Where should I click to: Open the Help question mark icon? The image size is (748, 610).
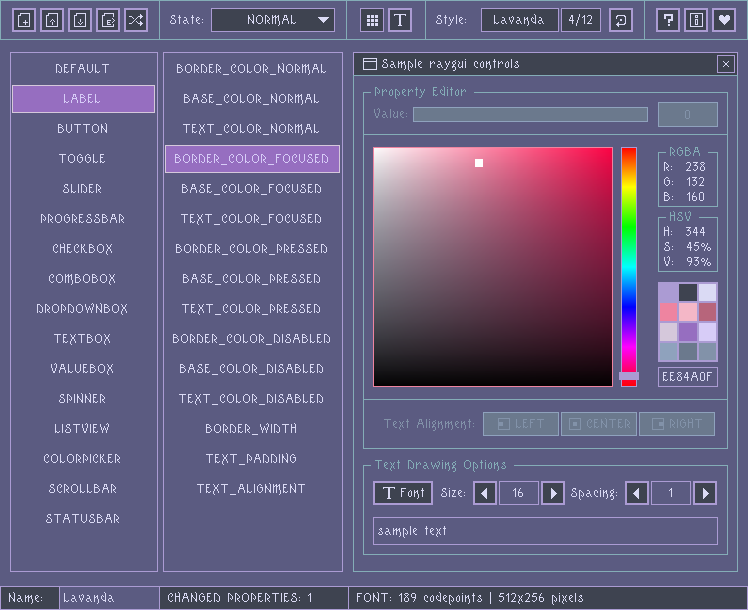pyautogui.click(x=669, y=20)
